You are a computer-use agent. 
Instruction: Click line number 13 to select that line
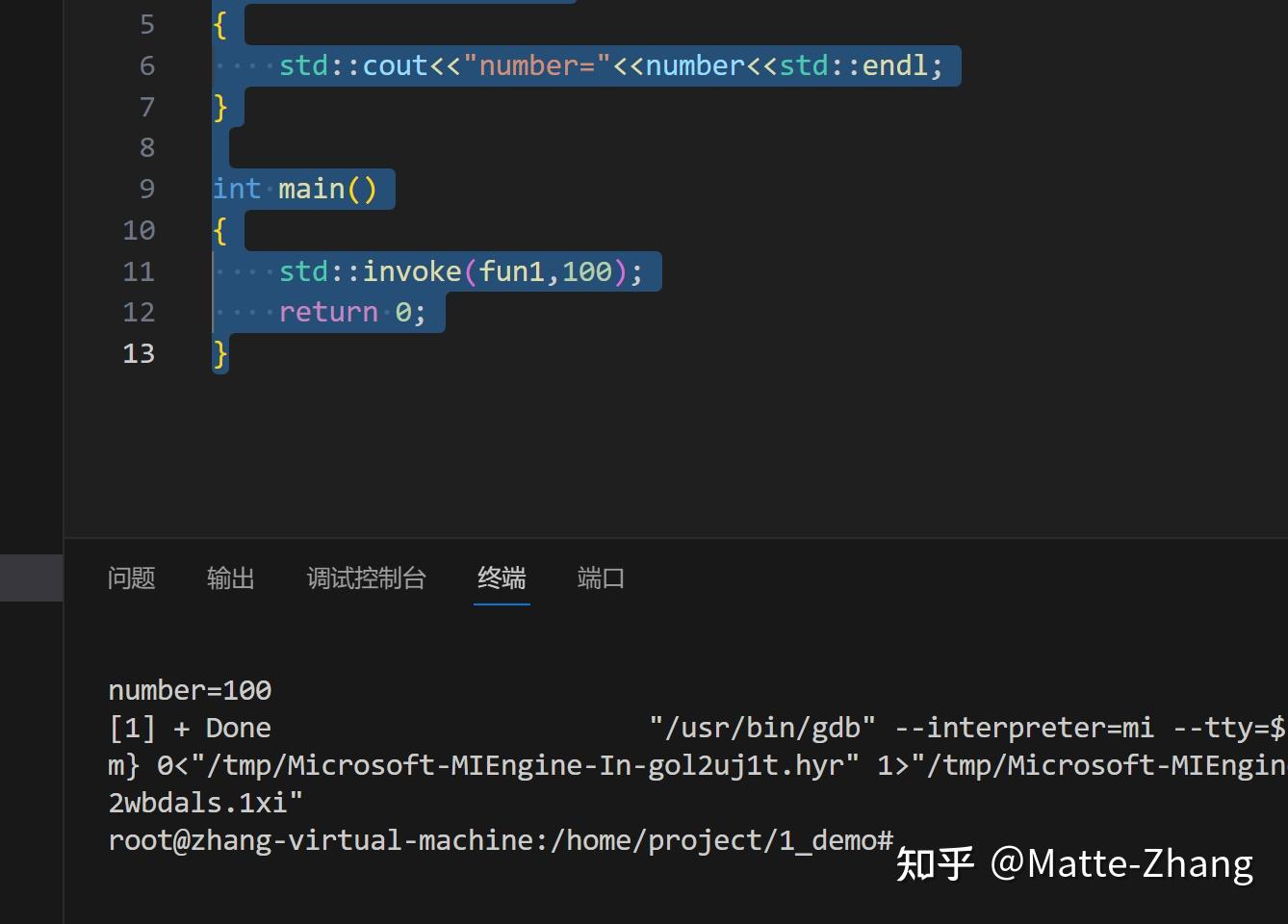138,353
